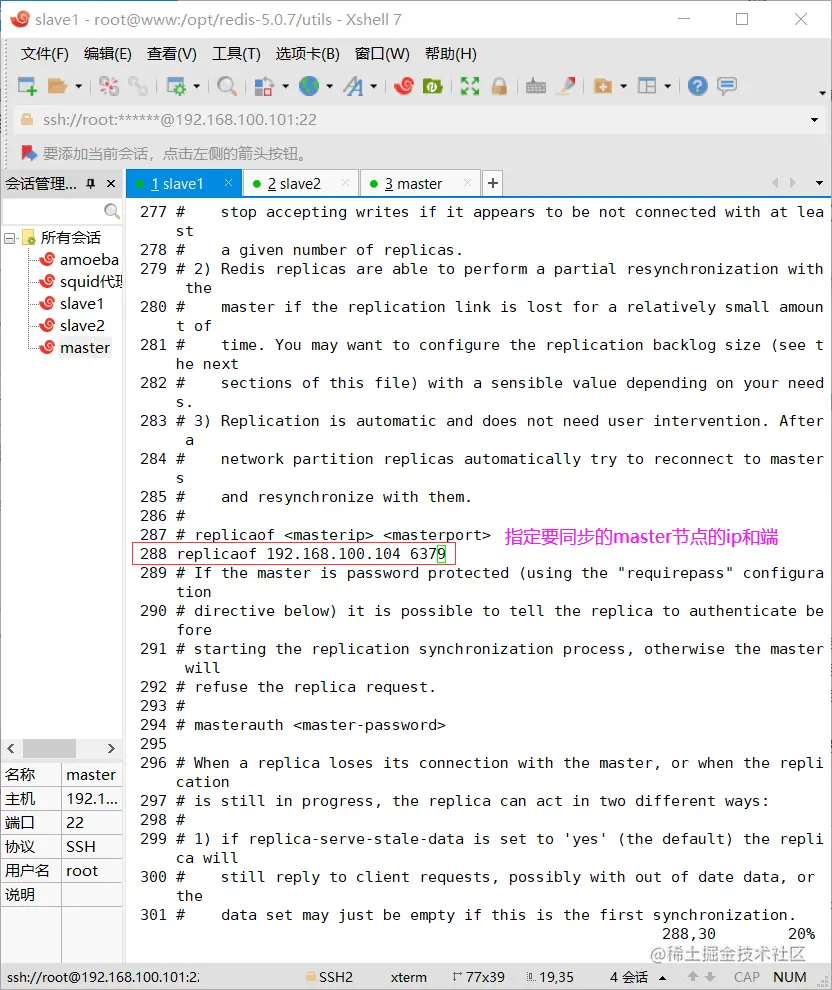This screenshot has height=990, width=832.
Task: Expand dropdown beside layout icon
Action: click(667, 86)
